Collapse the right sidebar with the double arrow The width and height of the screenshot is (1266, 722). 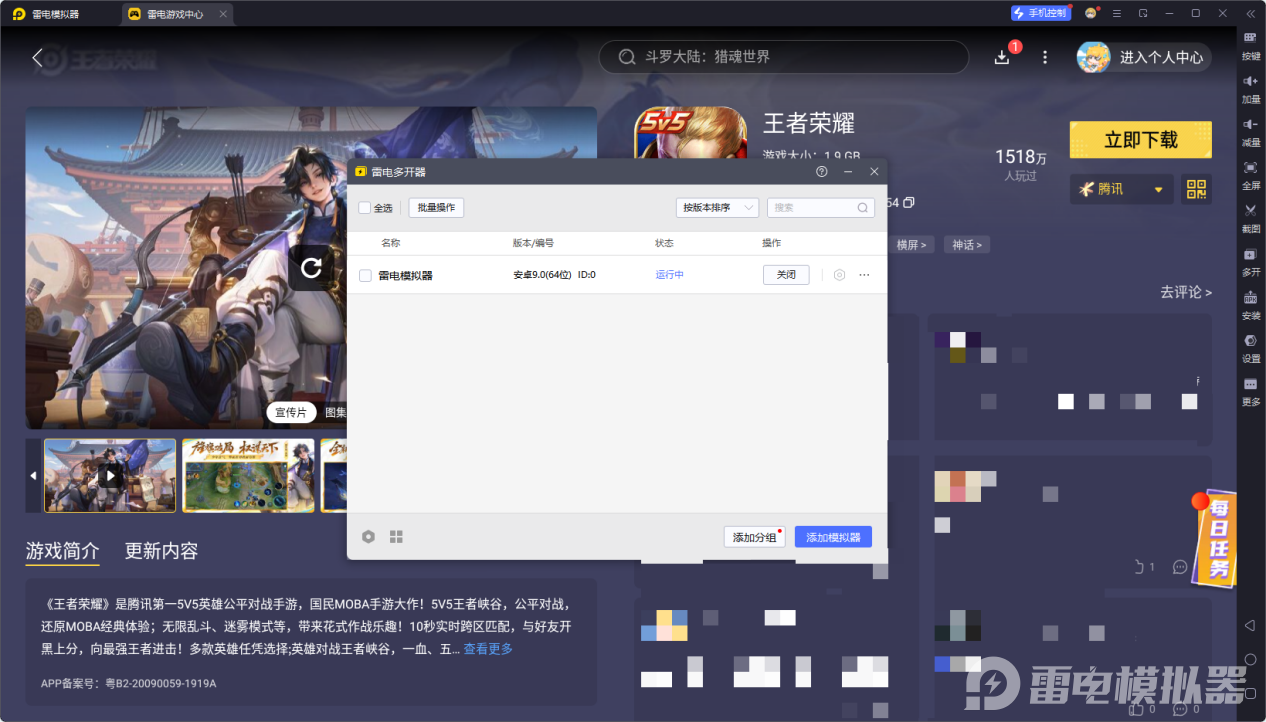1250,13
